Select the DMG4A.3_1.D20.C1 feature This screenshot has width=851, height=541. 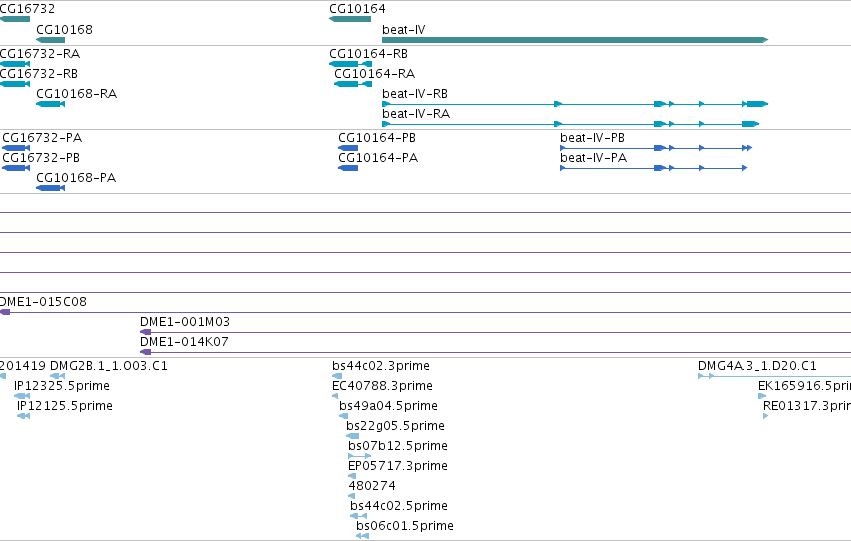pos(774,375)
